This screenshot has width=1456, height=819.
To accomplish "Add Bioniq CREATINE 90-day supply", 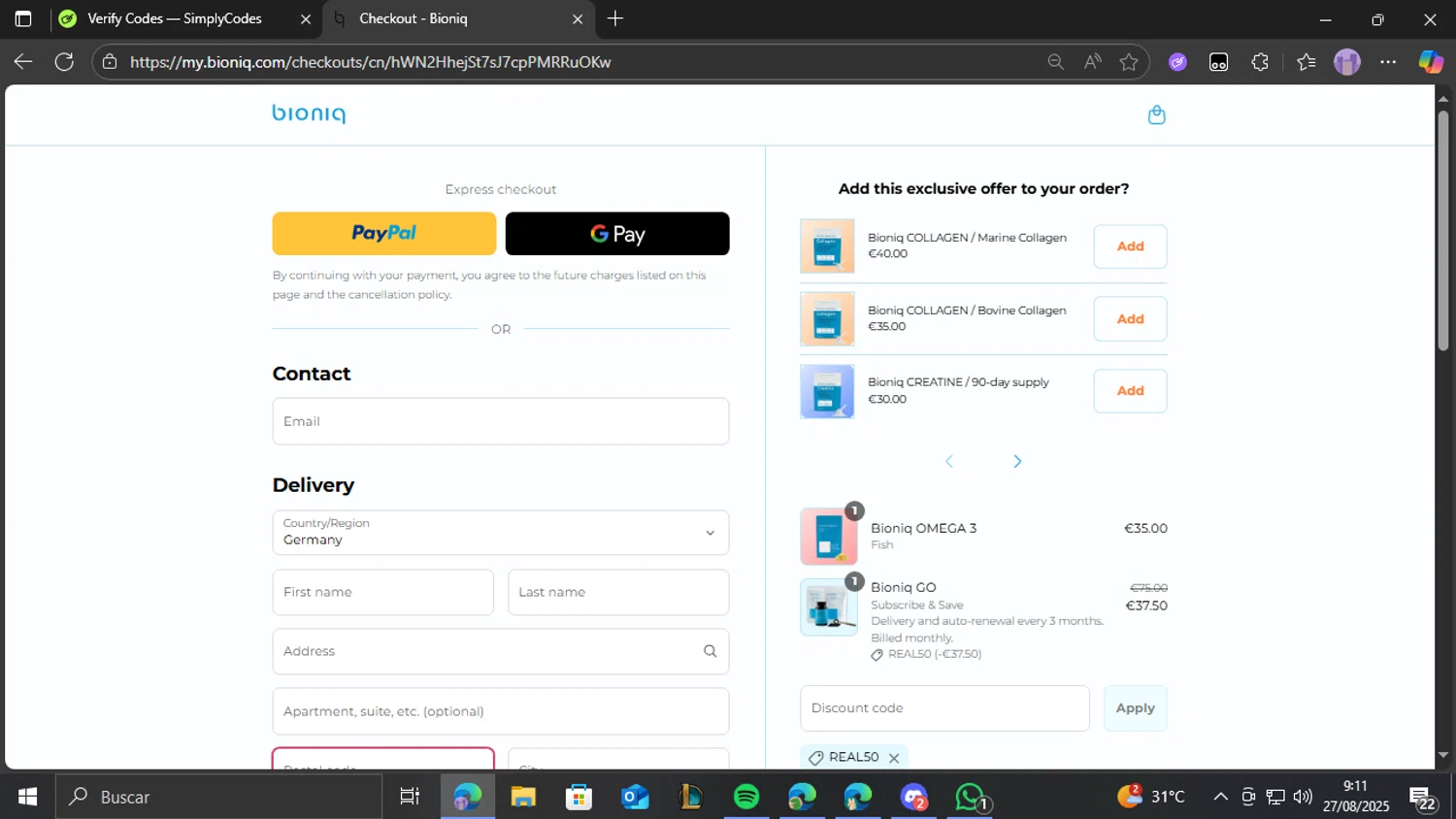I will tap(1130, 391).
